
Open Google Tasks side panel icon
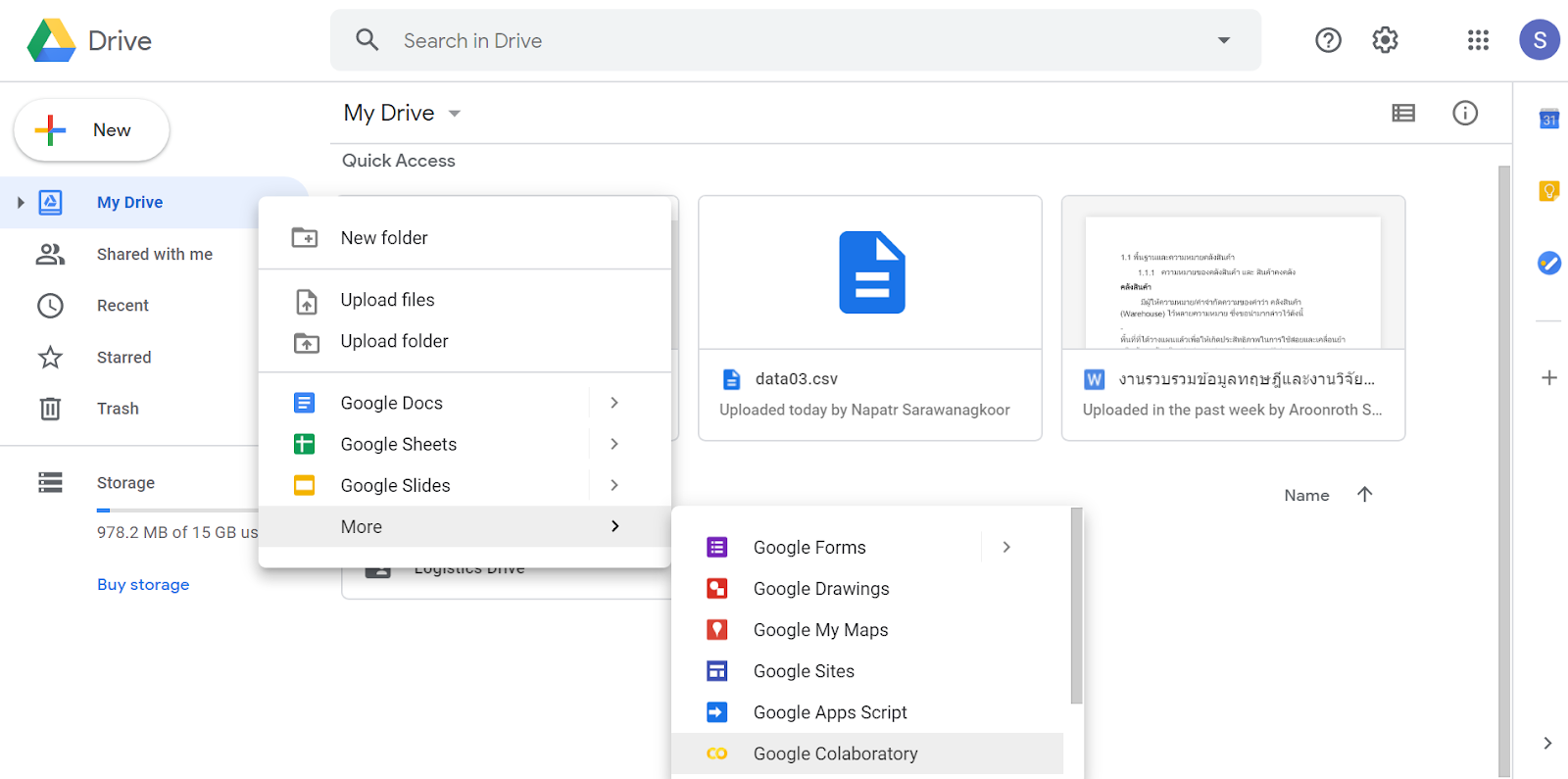click(x=1549, y=263)
